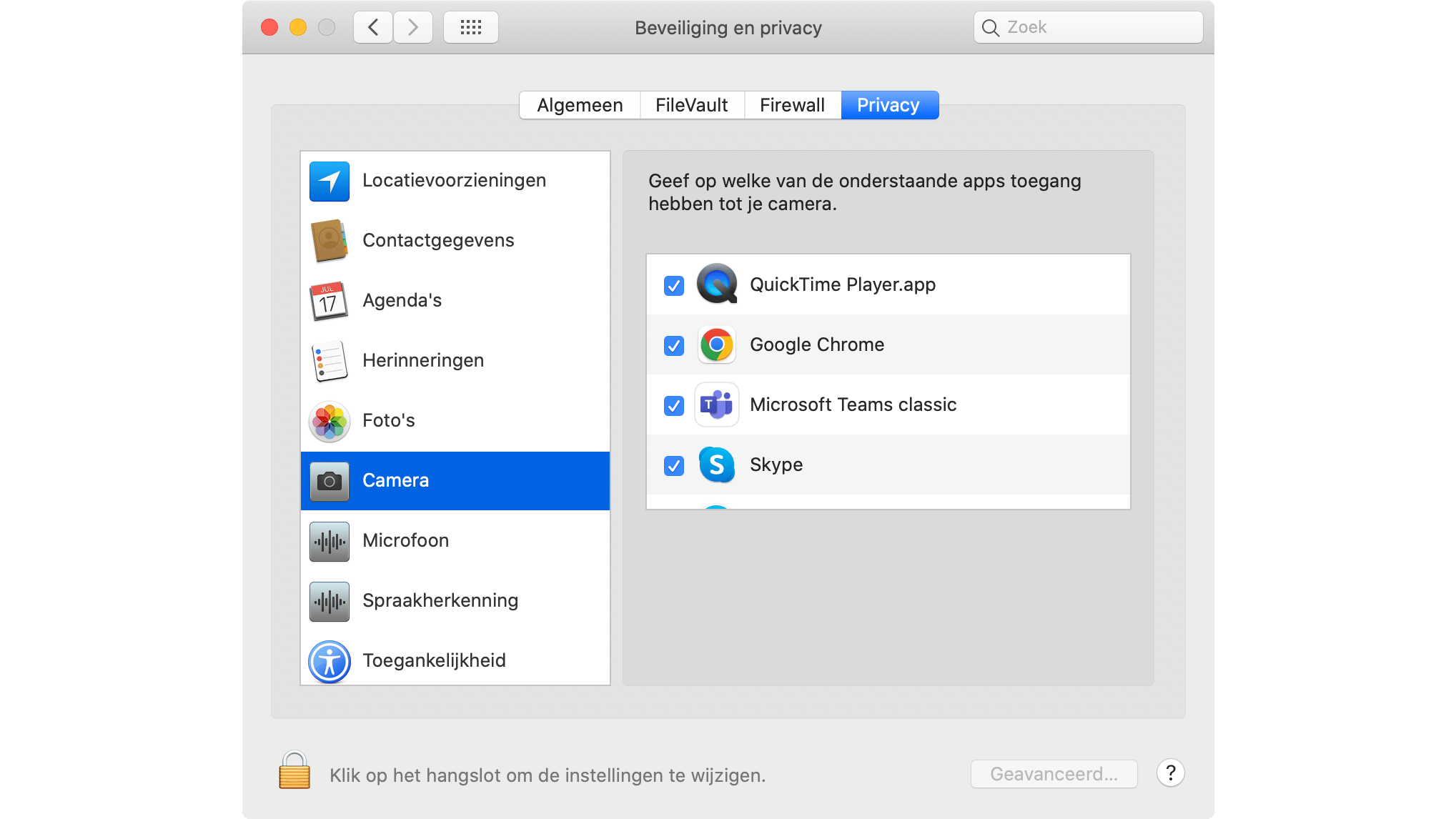Switch to the Algemeen tab
Viewport: 1456px width, 819px height.
click(580, 105)
